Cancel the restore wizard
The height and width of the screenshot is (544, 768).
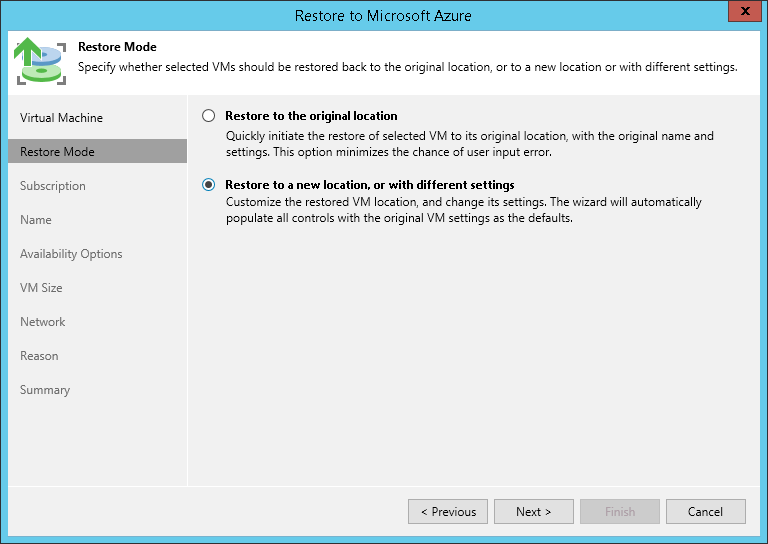point(706,512)
